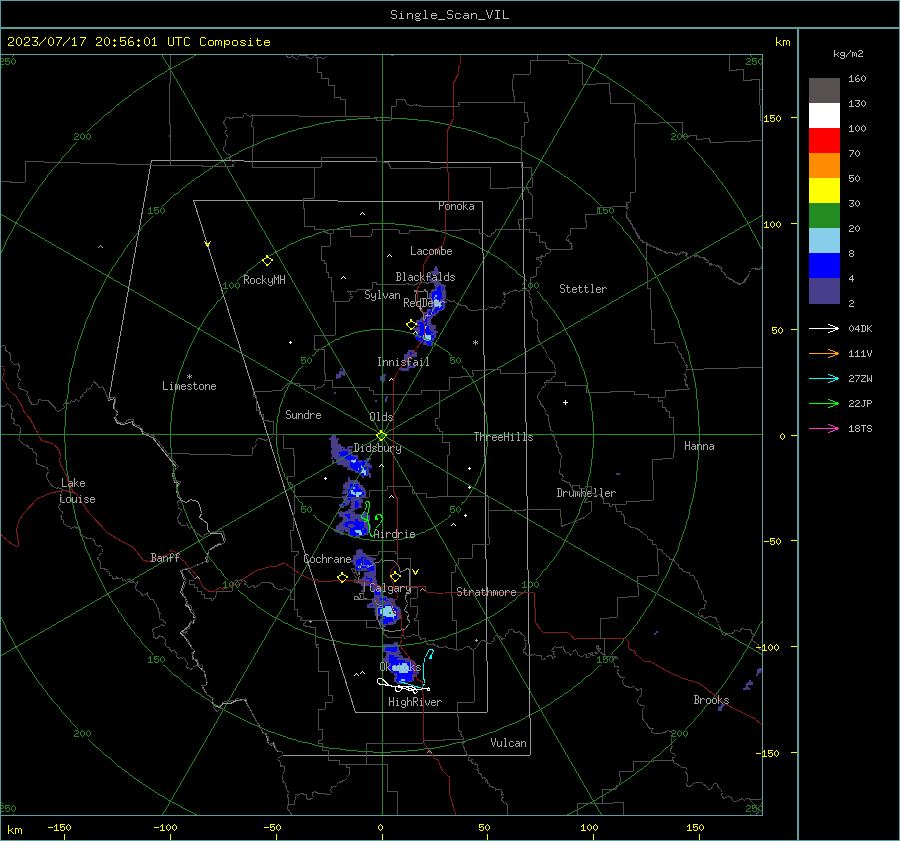Click the Sundre city label
Image resolution: width=900 pixels, height=841 pixels.
pos(303,415)
